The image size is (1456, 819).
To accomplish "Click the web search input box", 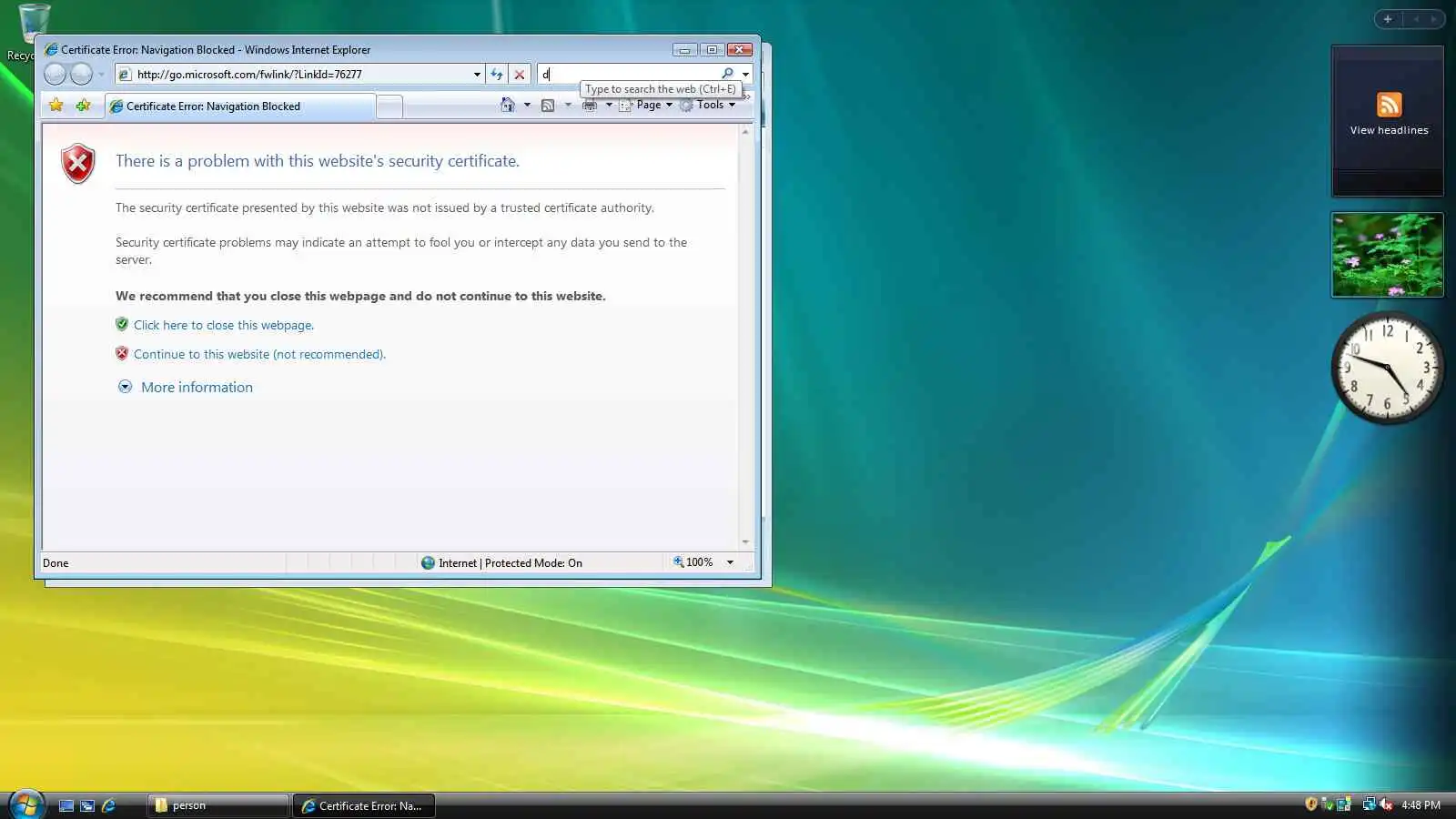I will (628, 74).
